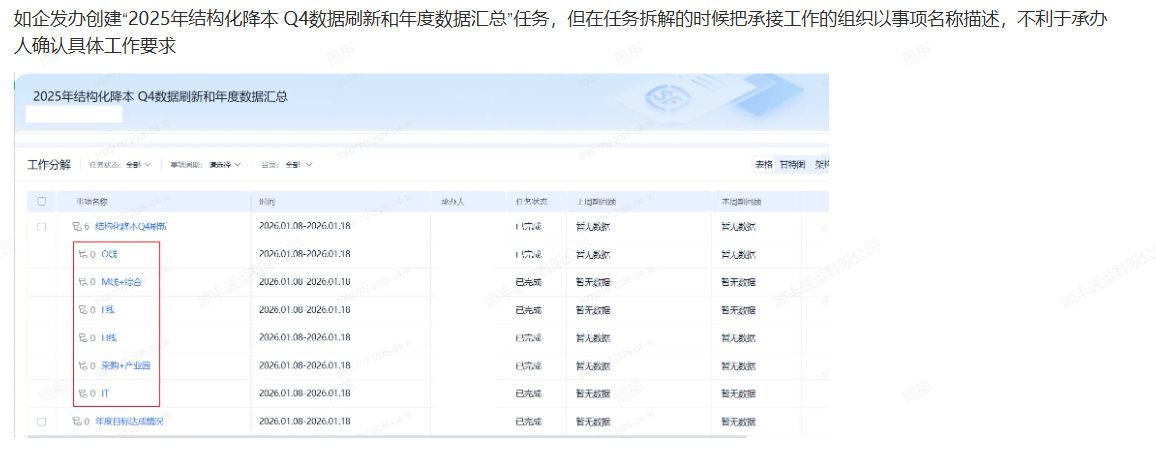Viewport: 1156px width, 451px height.
Task: Open the H线 subtask link
Action: tap(109, 338)
